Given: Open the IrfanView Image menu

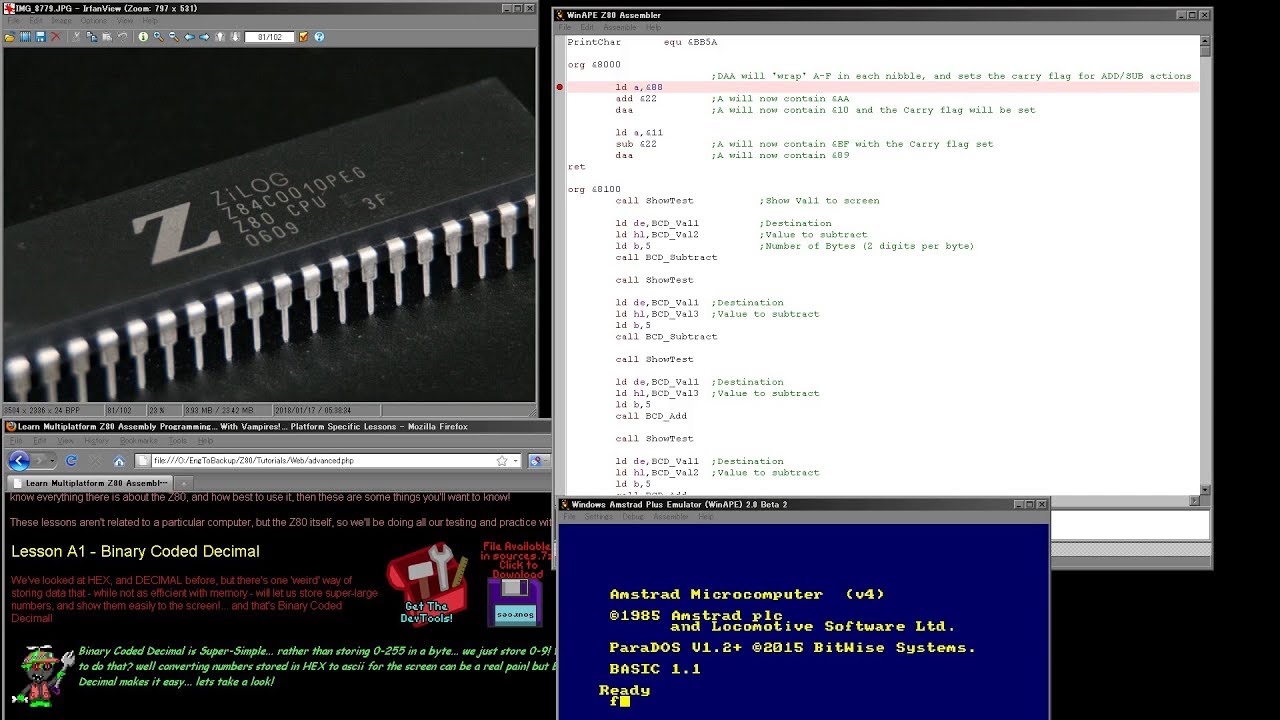Looking at the screenshot, I should pos(62,20).
